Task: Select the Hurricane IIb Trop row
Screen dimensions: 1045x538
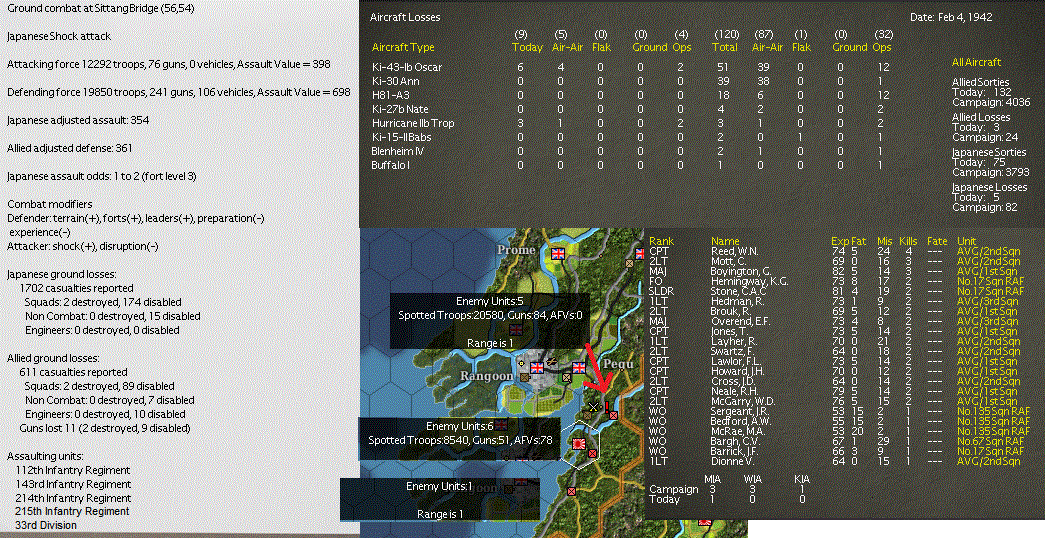Action: click(633, 123)
